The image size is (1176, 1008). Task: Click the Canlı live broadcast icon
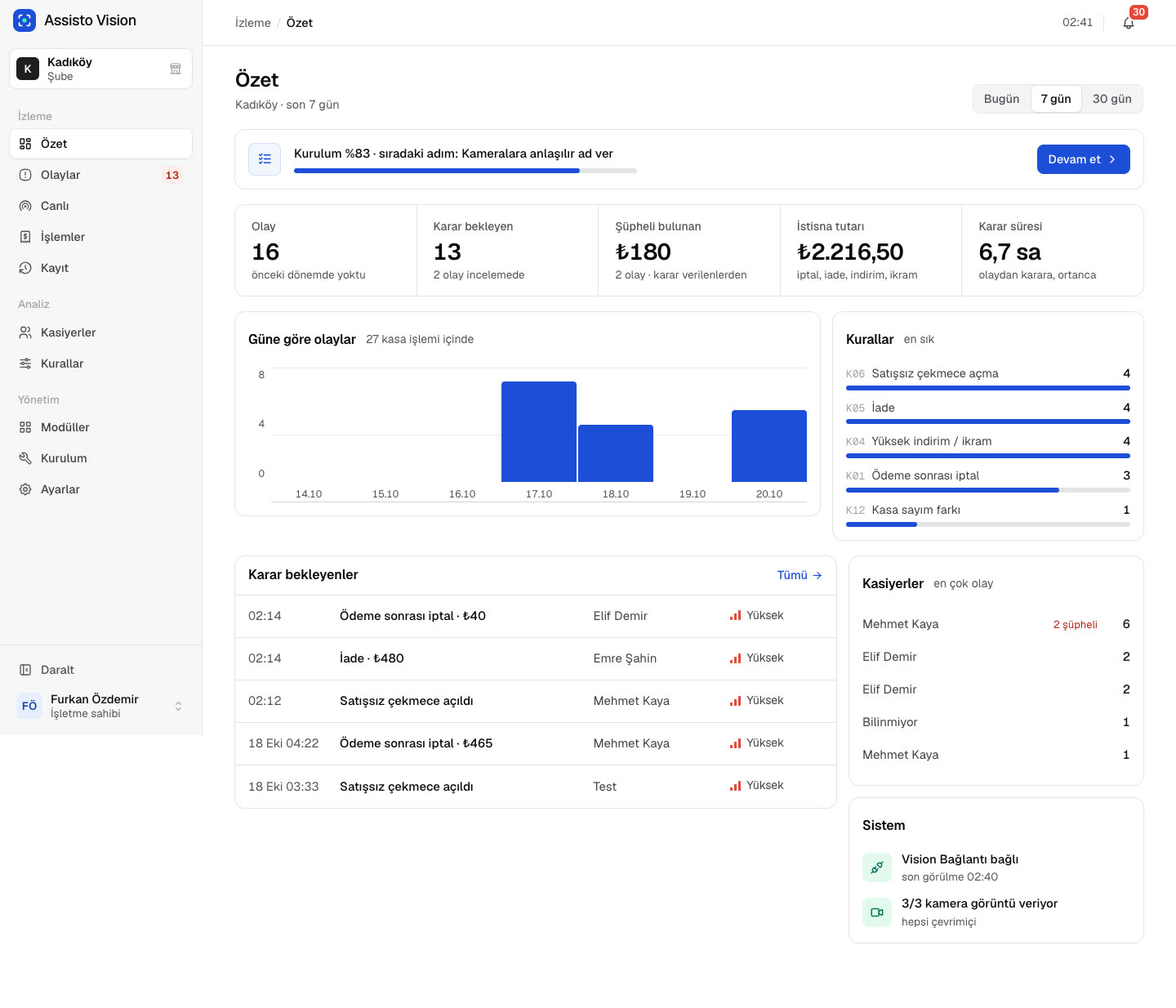pos(25,206)
